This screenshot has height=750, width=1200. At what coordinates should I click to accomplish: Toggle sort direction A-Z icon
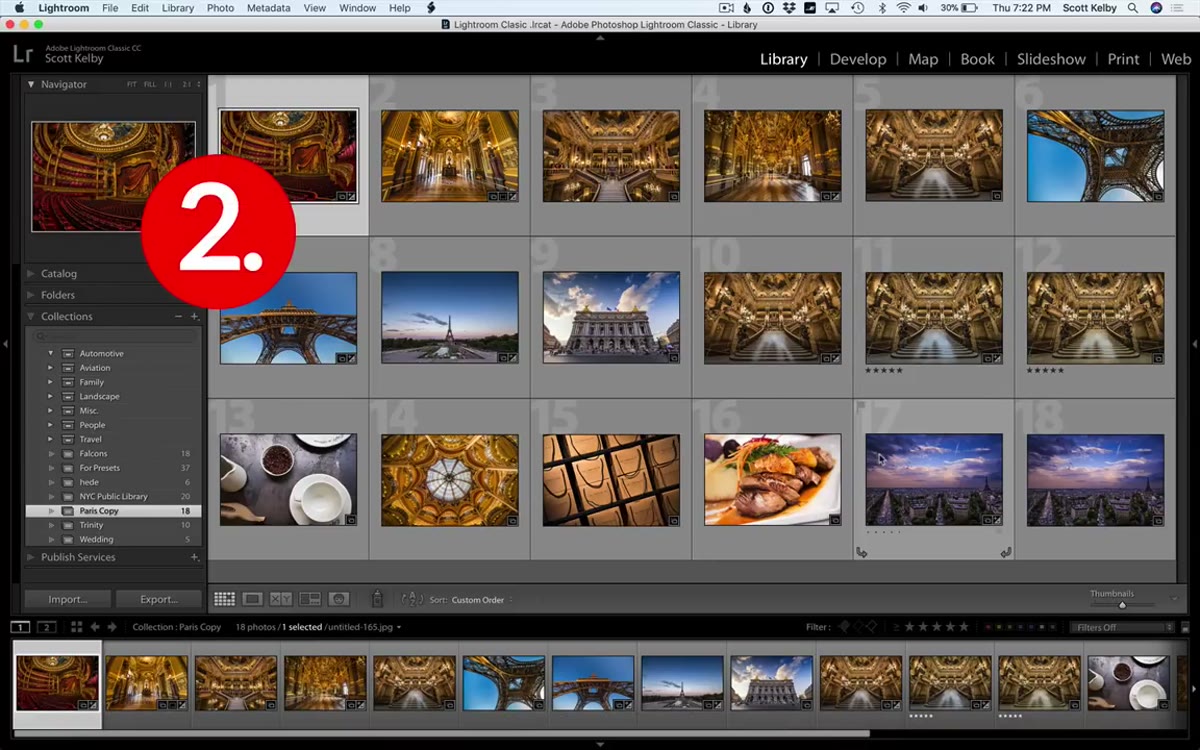[412, 599]
